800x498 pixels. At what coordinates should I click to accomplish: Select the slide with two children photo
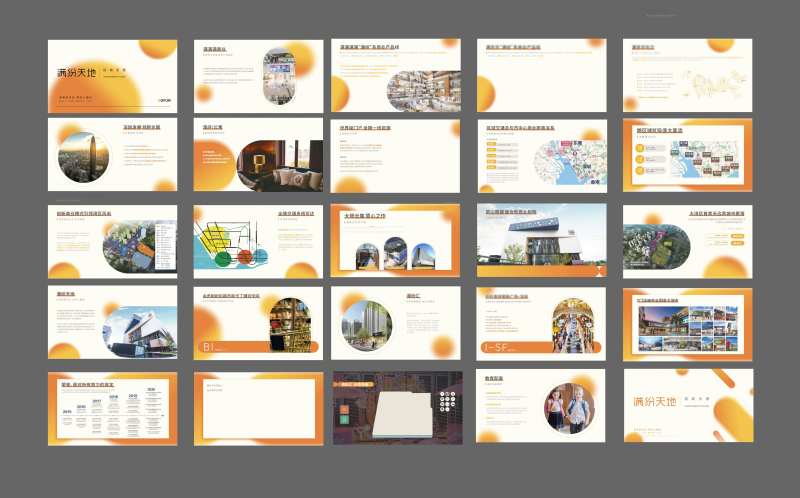pos(541,406)
